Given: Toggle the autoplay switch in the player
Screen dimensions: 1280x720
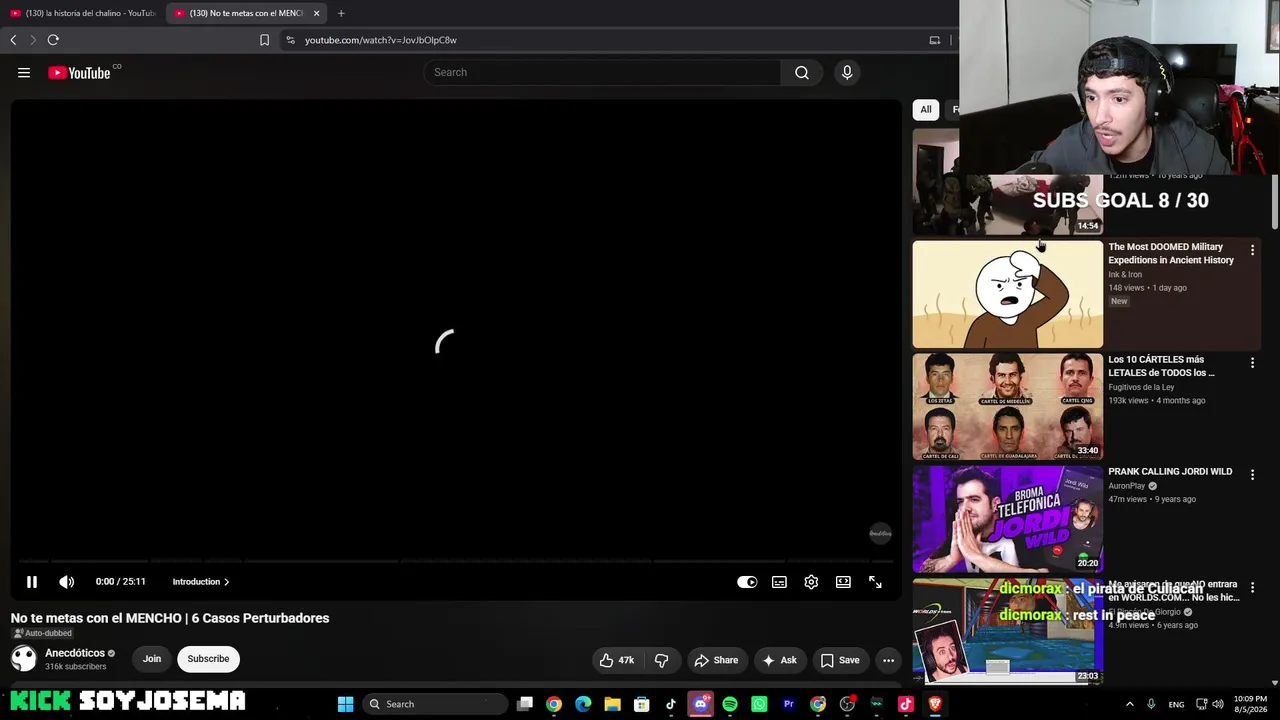Looking at the screenshot, I should (x=747, y=582).
